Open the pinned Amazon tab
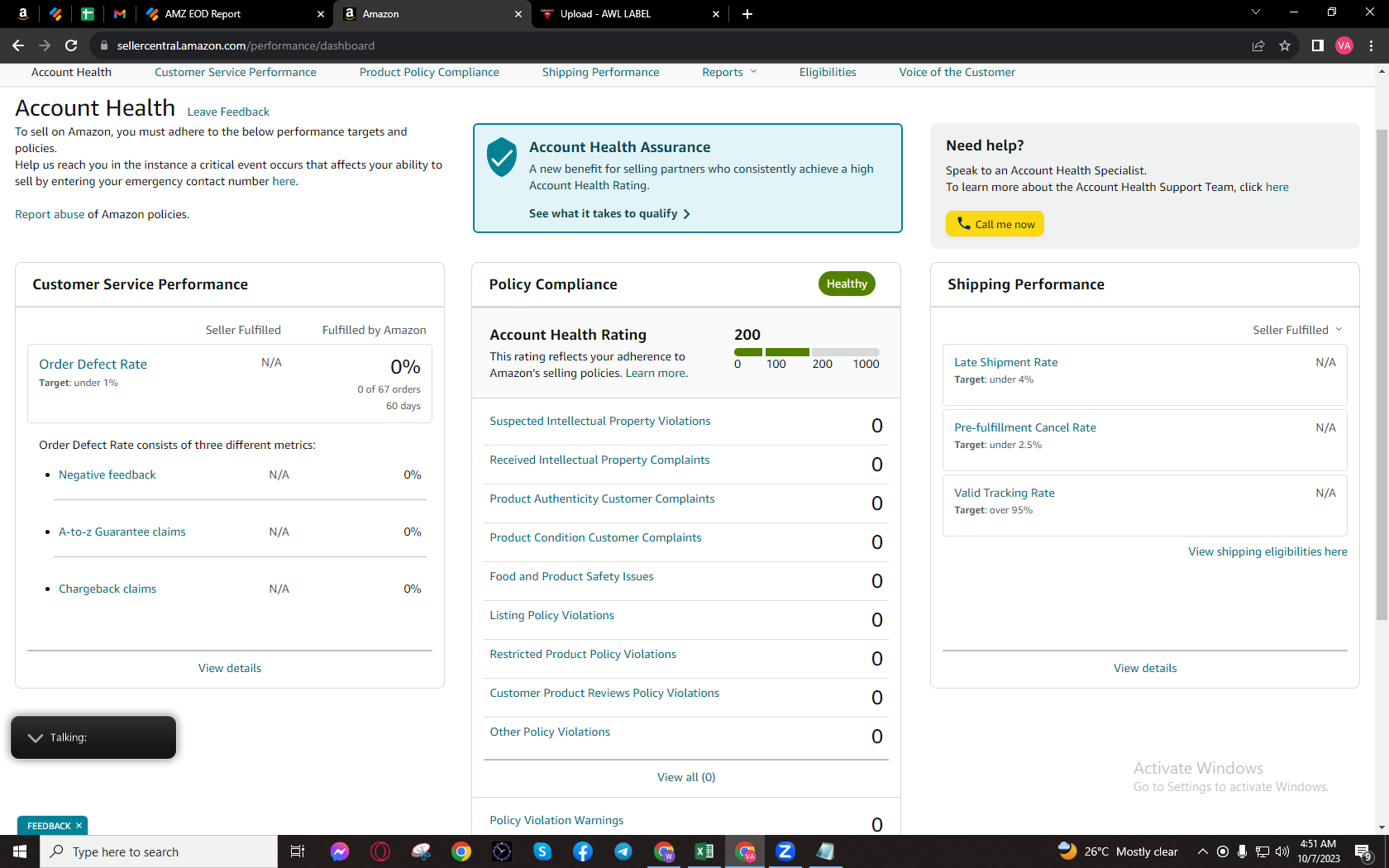This screenshot has width=1389, height=868. click(x=23, y=13)
